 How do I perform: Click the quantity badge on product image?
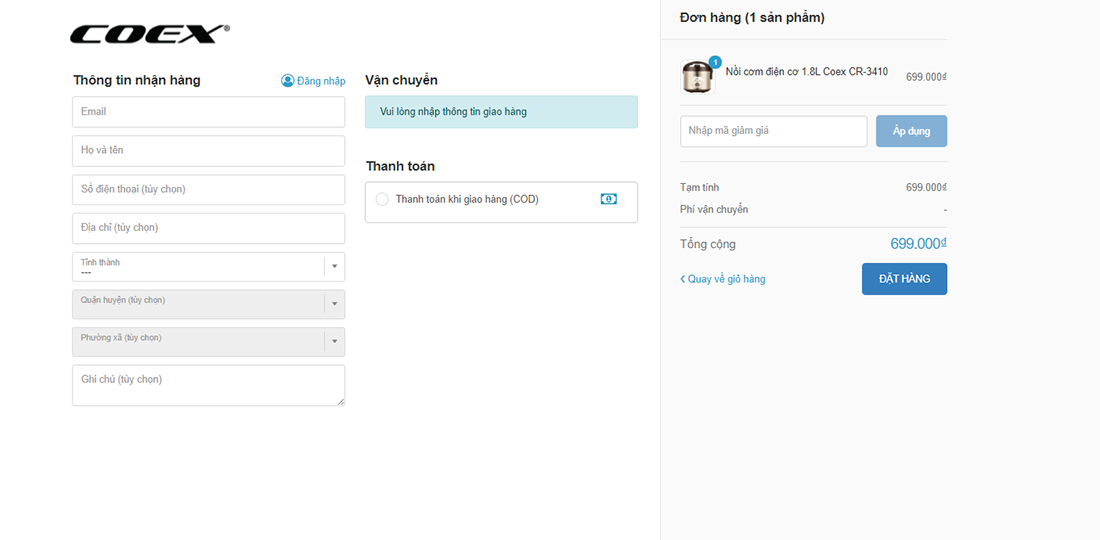pyautogui.click(x=715, y=62)
